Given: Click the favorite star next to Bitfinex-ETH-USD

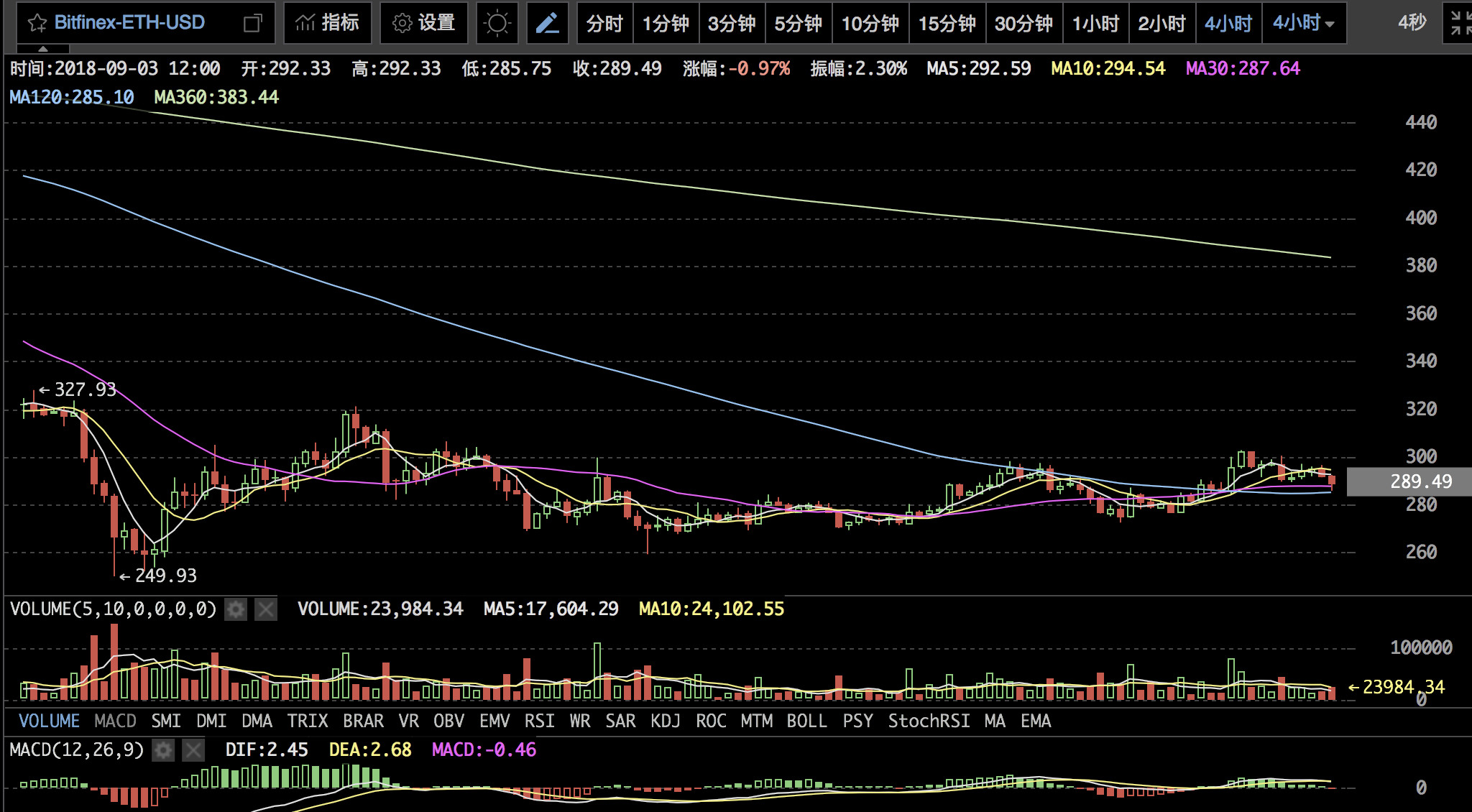Looking at the screenshot, I should coord(37,23).
